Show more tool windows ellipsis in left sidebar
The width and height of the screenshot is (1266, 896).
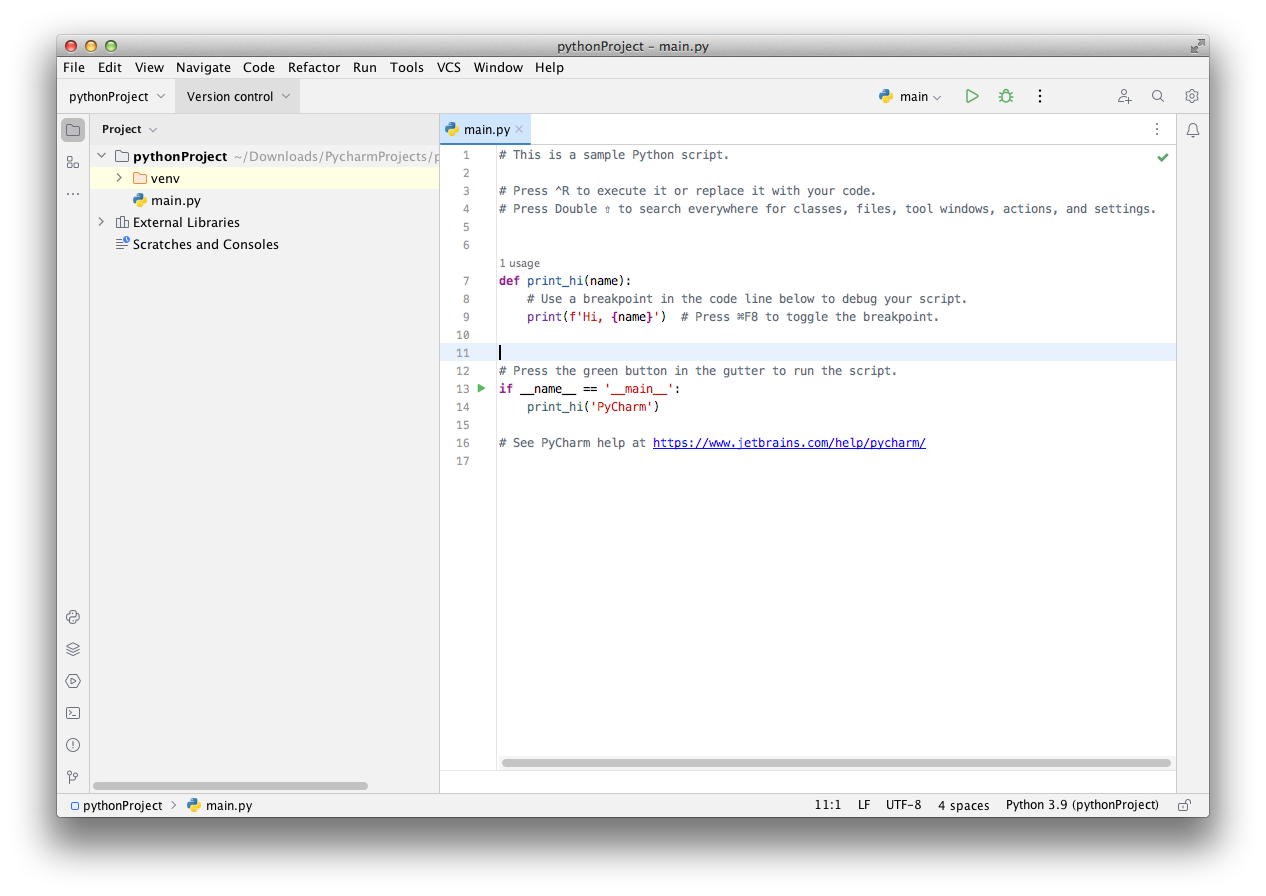tap(73, 194)
